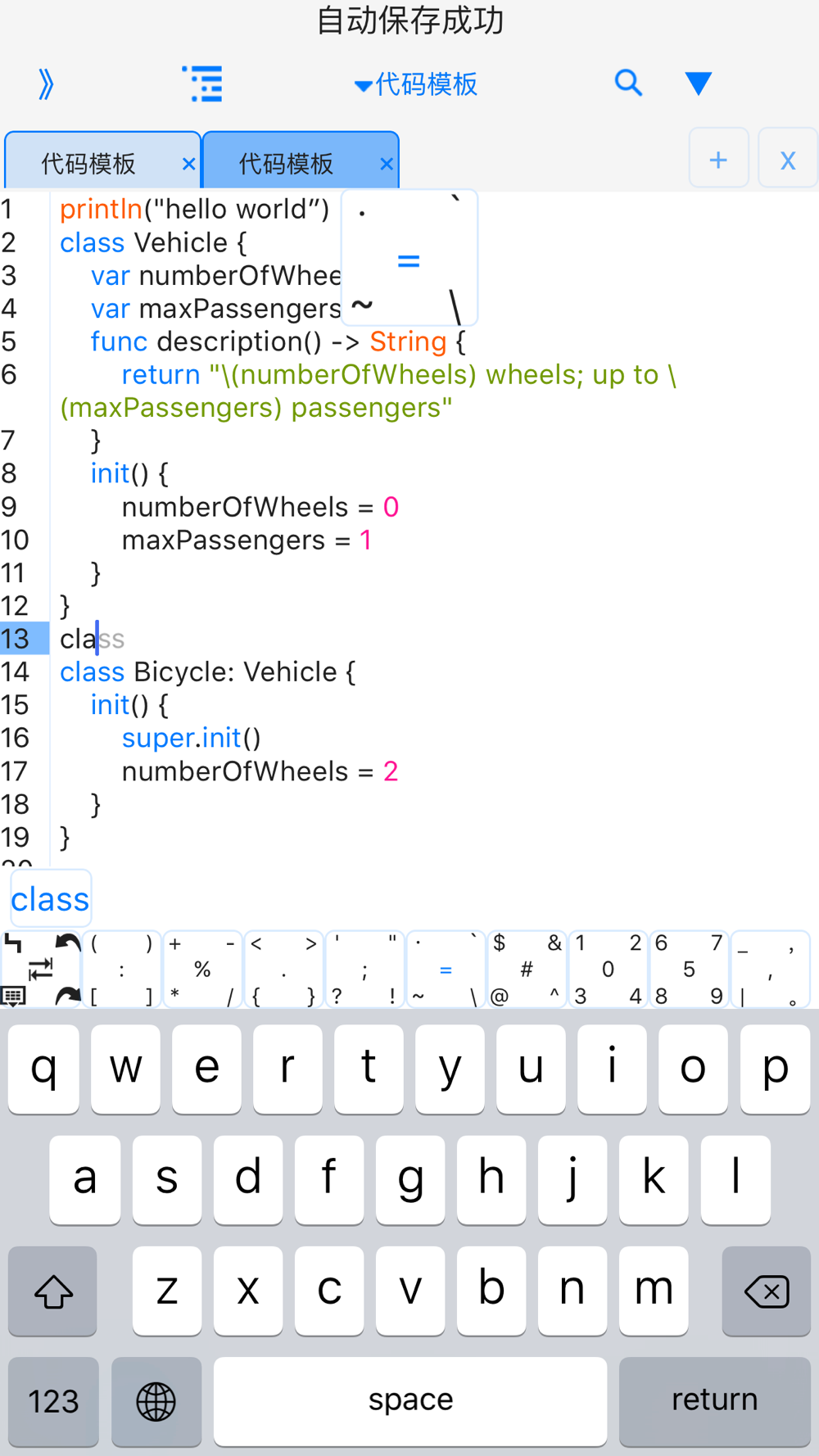Image resolution: width=819 pixels, height=1456 pixels.
Task: Toggle the shift key on the keyboard
Action: 53,1291
